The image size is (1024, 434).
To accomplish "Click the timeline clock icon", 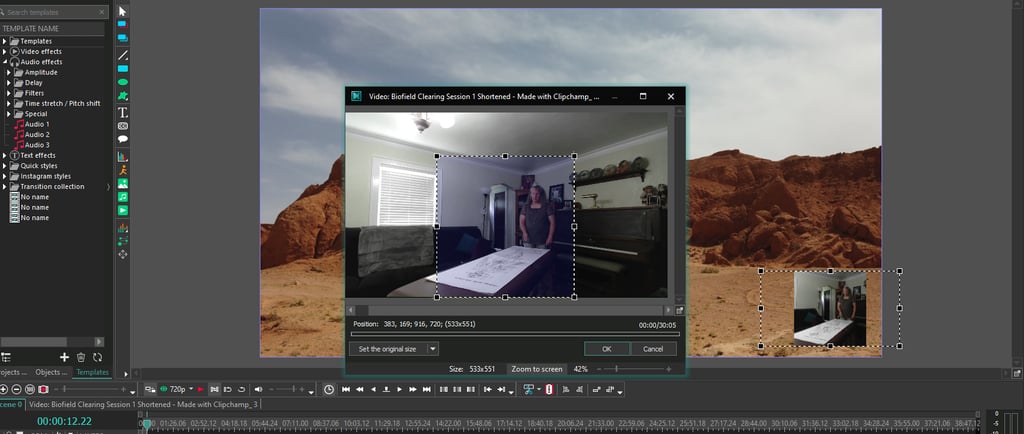I will (x=328, y=389).
